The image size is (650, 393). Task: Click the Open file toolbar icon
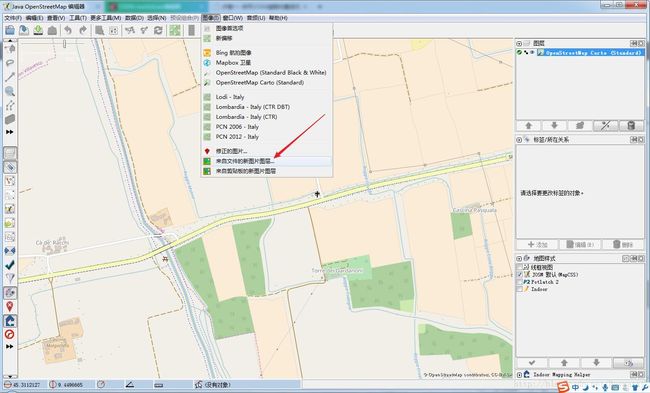10,30
